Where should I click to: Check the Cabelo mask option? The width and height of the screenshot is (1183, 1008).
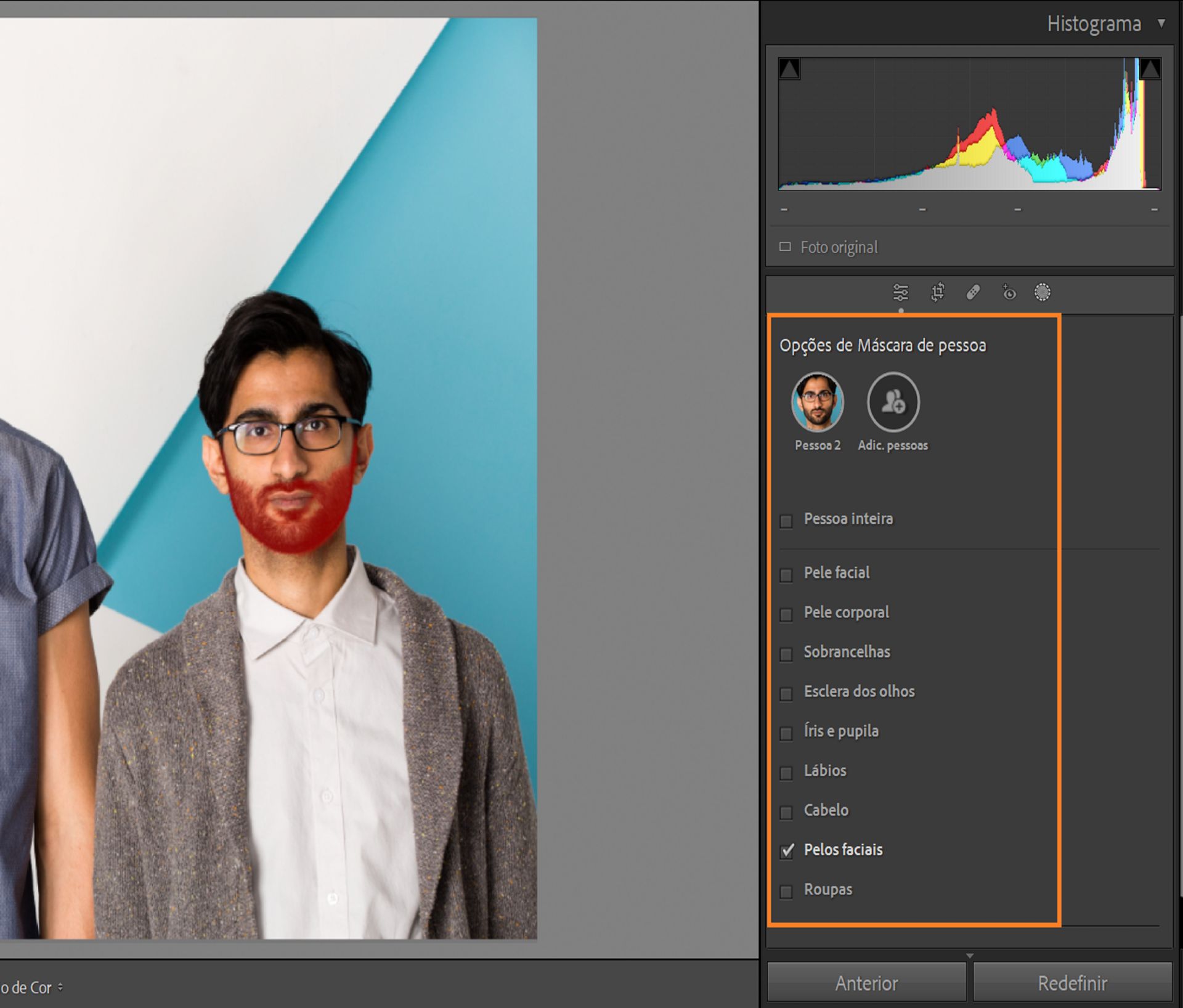[x=786, y=813]
